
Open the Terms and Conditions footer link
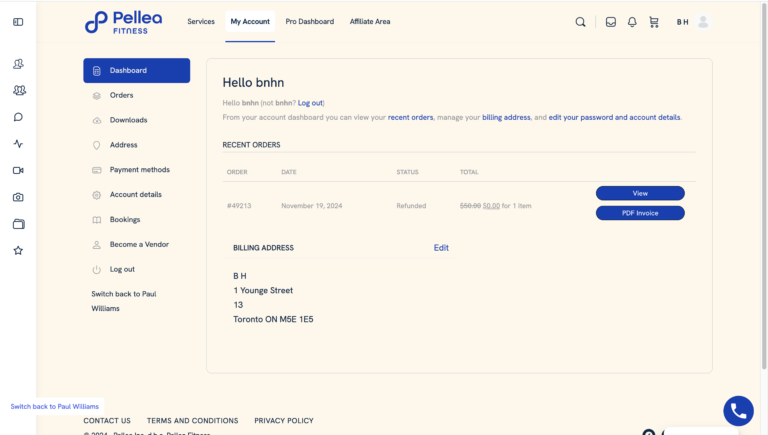pyautogui.click(x=192, y=421)
